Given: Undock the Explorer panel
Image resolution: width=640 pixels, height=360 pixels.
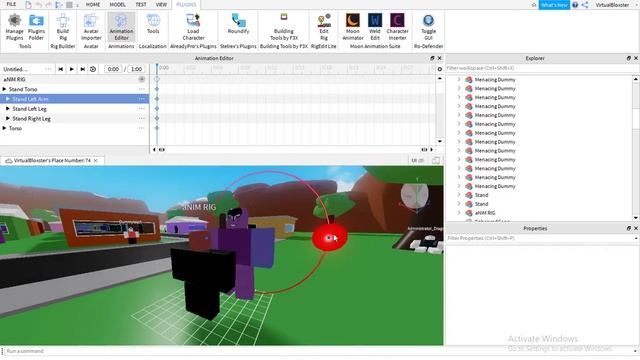Looking at the screenshot, I should pos(629,58).
